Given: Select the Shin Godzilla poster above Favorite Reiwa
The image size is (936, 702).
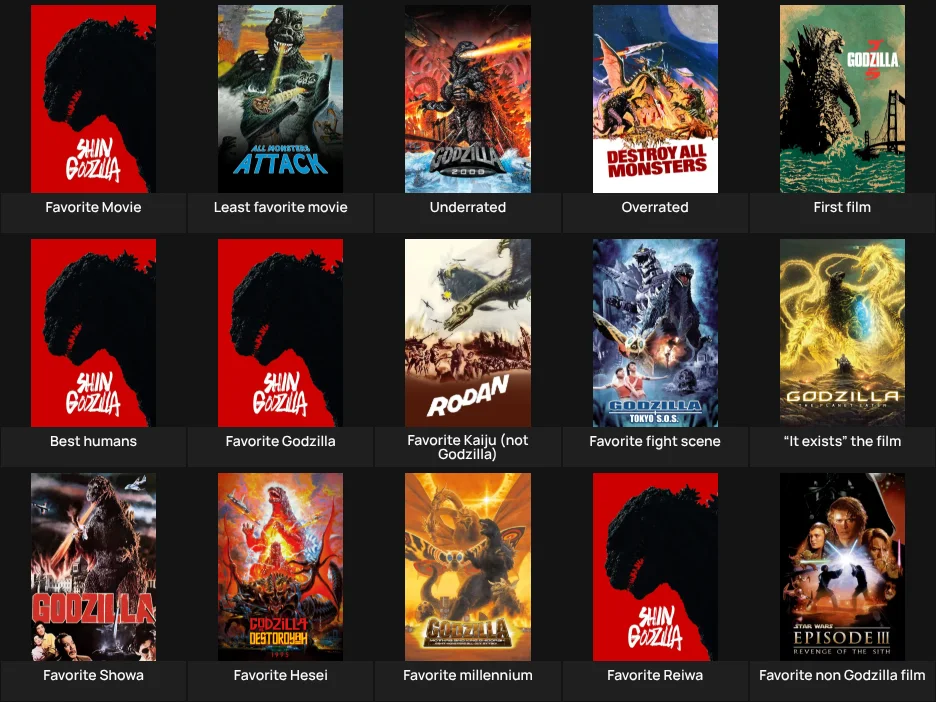Looking at the screenshot, I should (x=655, y=567).
